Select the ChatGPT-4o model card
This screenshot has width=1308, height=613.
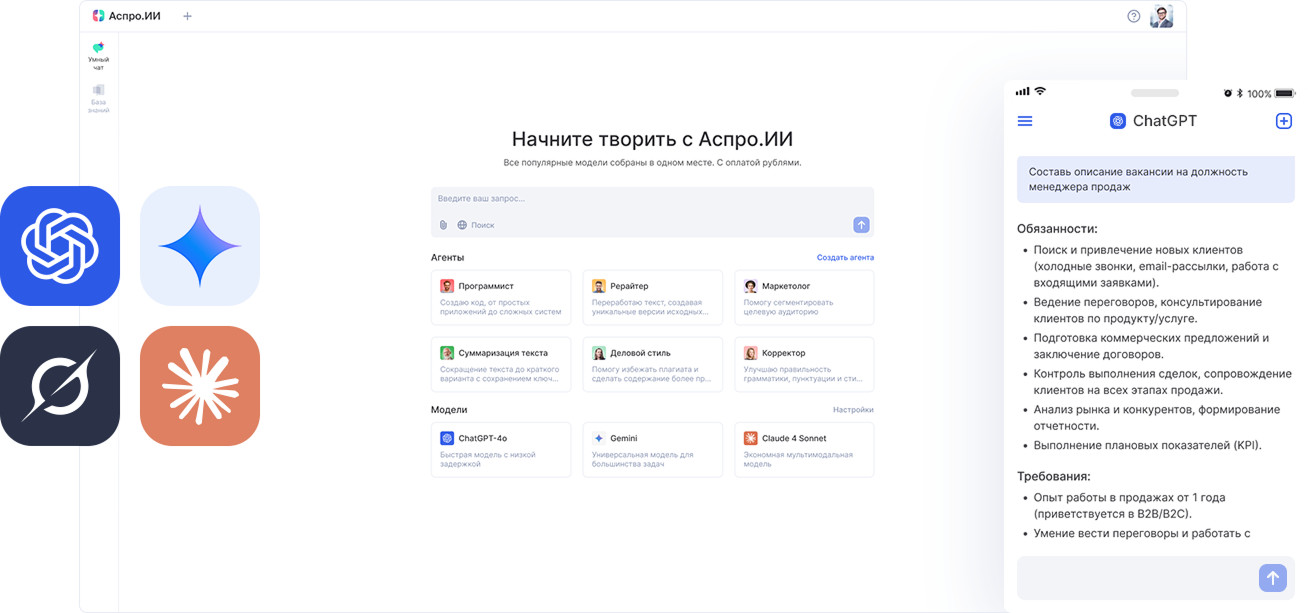tap(501, 450)
